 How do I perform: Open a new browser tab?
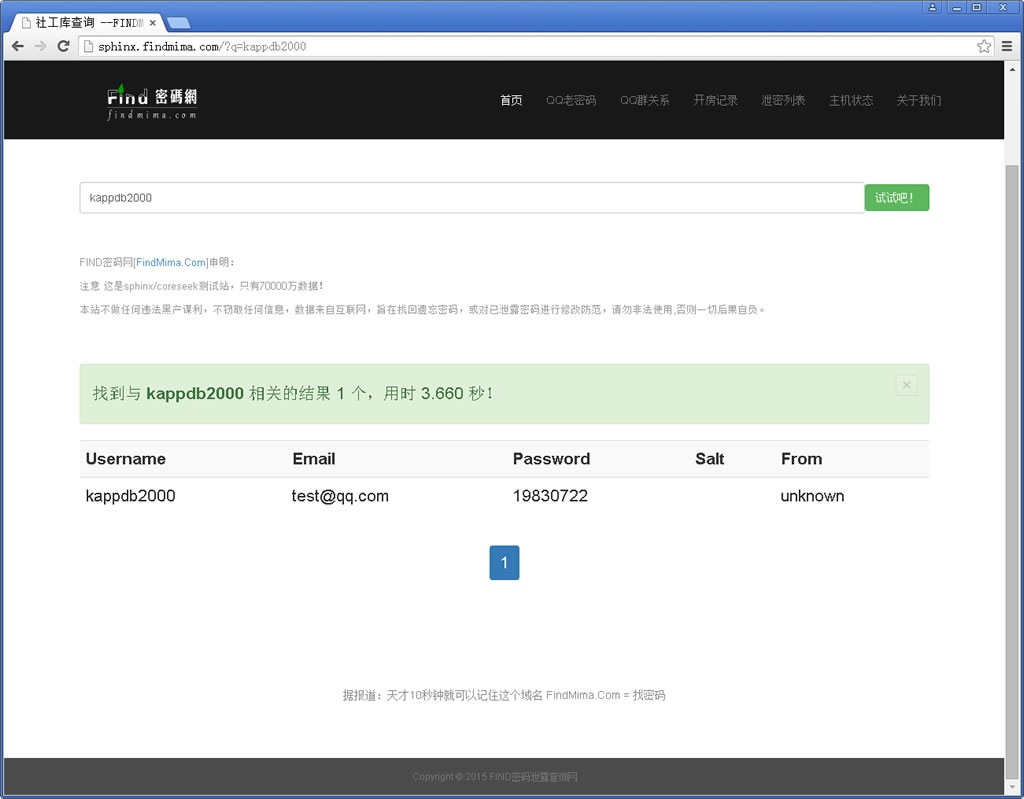pyautogui.click(x=179, y=23)
